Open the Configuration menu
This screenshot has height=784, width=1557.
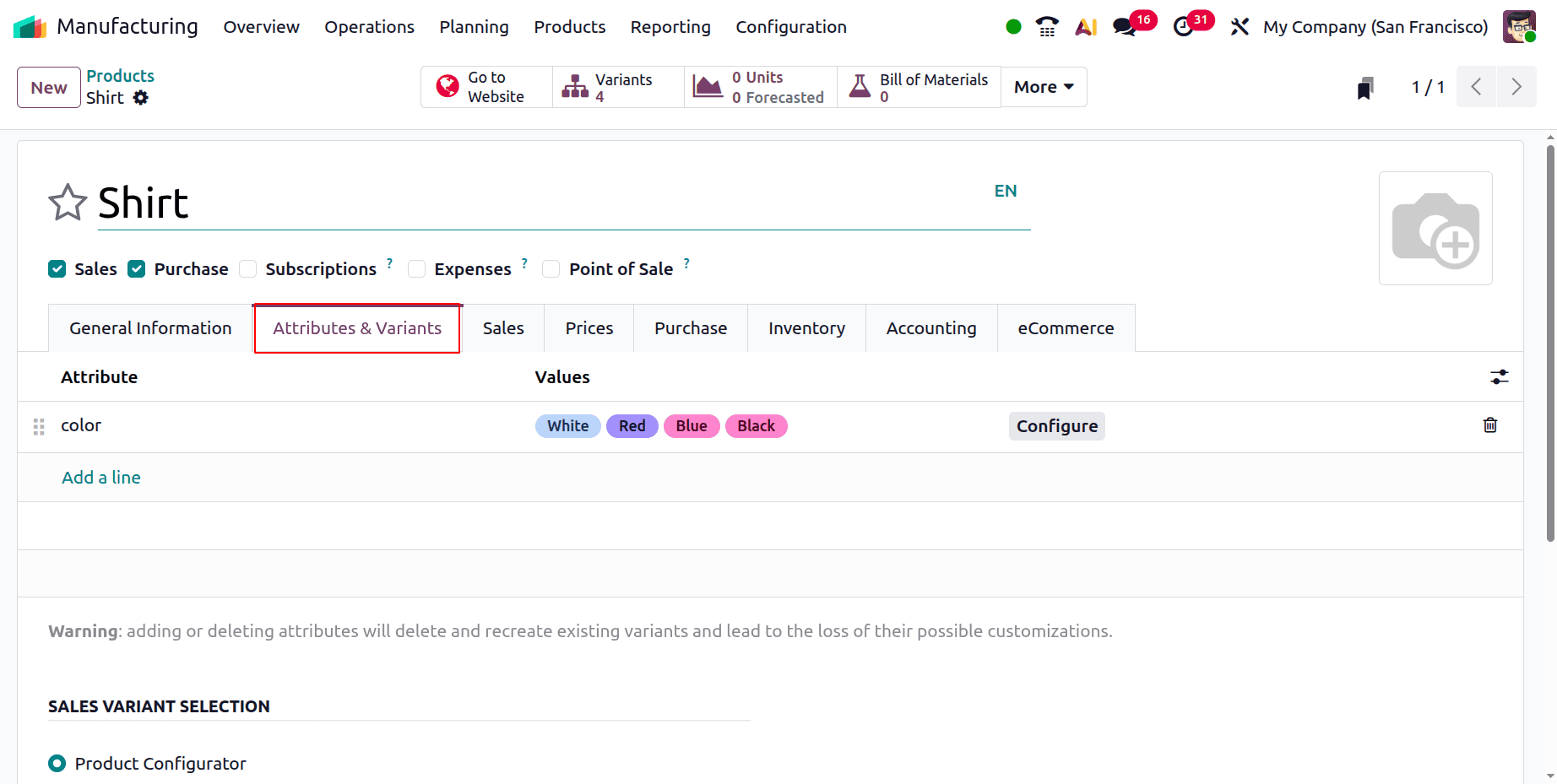(x=791, y=27)
